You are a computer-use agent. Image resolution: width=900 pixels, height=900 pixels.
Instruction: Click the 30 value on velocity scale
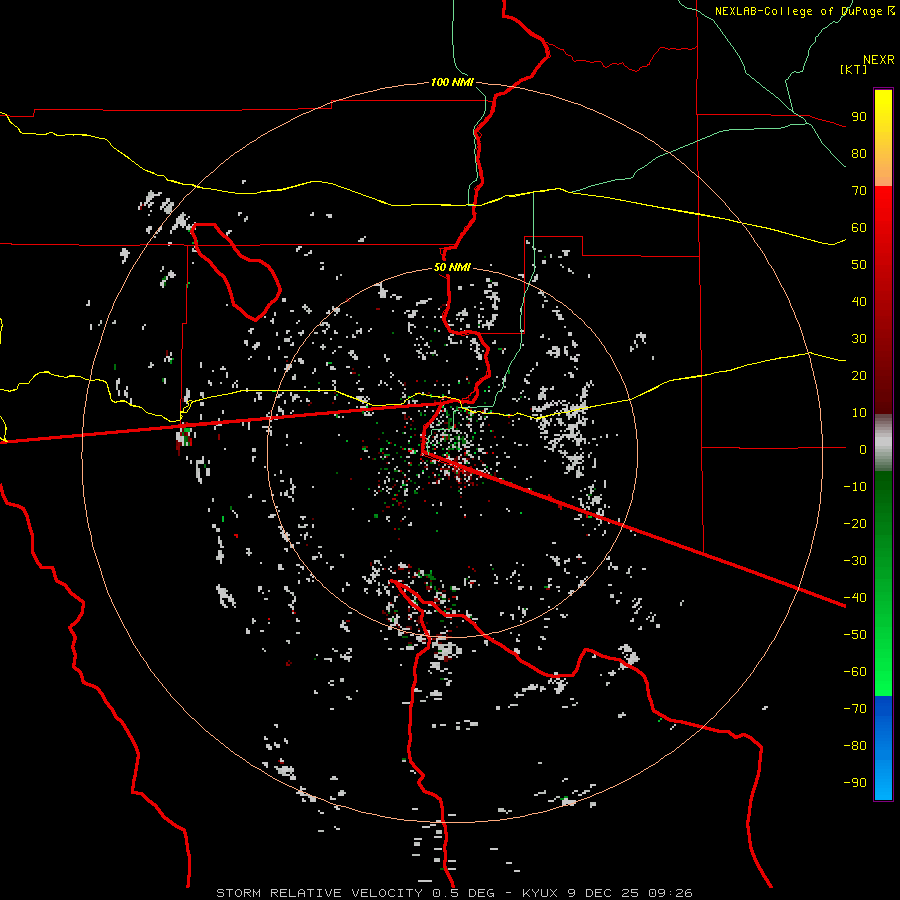[859, 339]
